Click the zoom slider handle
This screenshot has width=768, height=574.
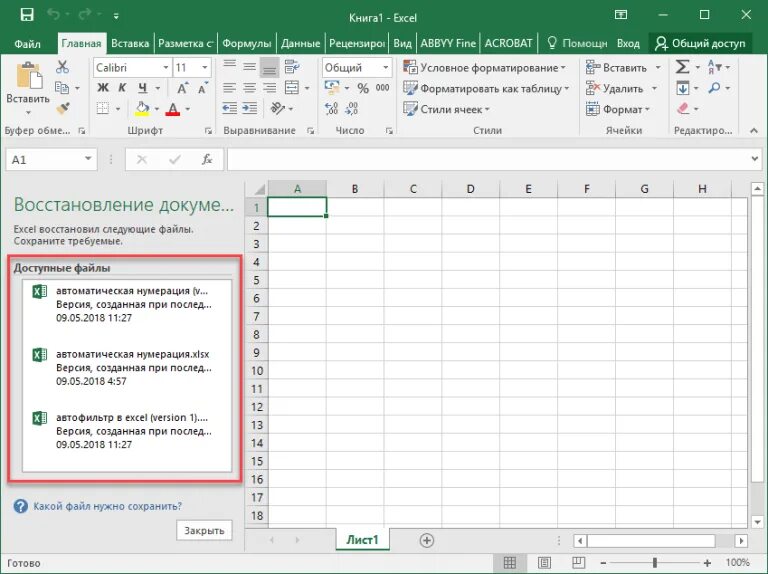click(x=654, y=563)
